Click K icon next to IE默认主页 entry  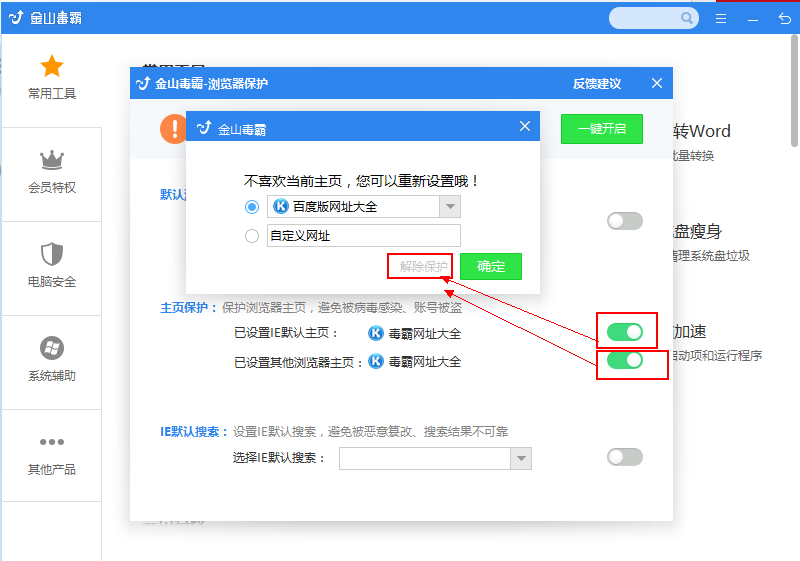click(x=376, y=333)
